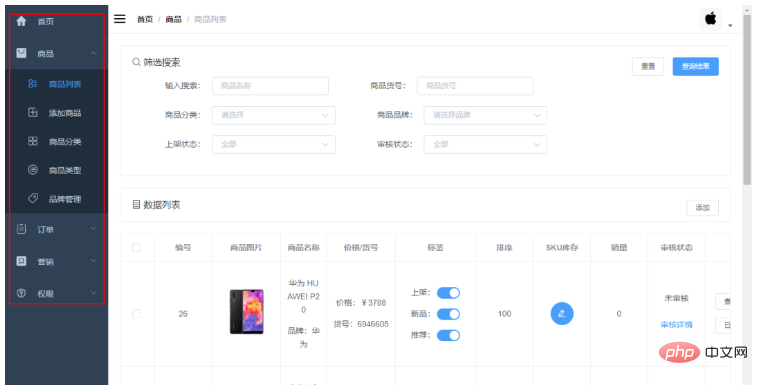Toggle the sidebar with the hamburger icon
The image size is (758, 385).
(119, 19)
